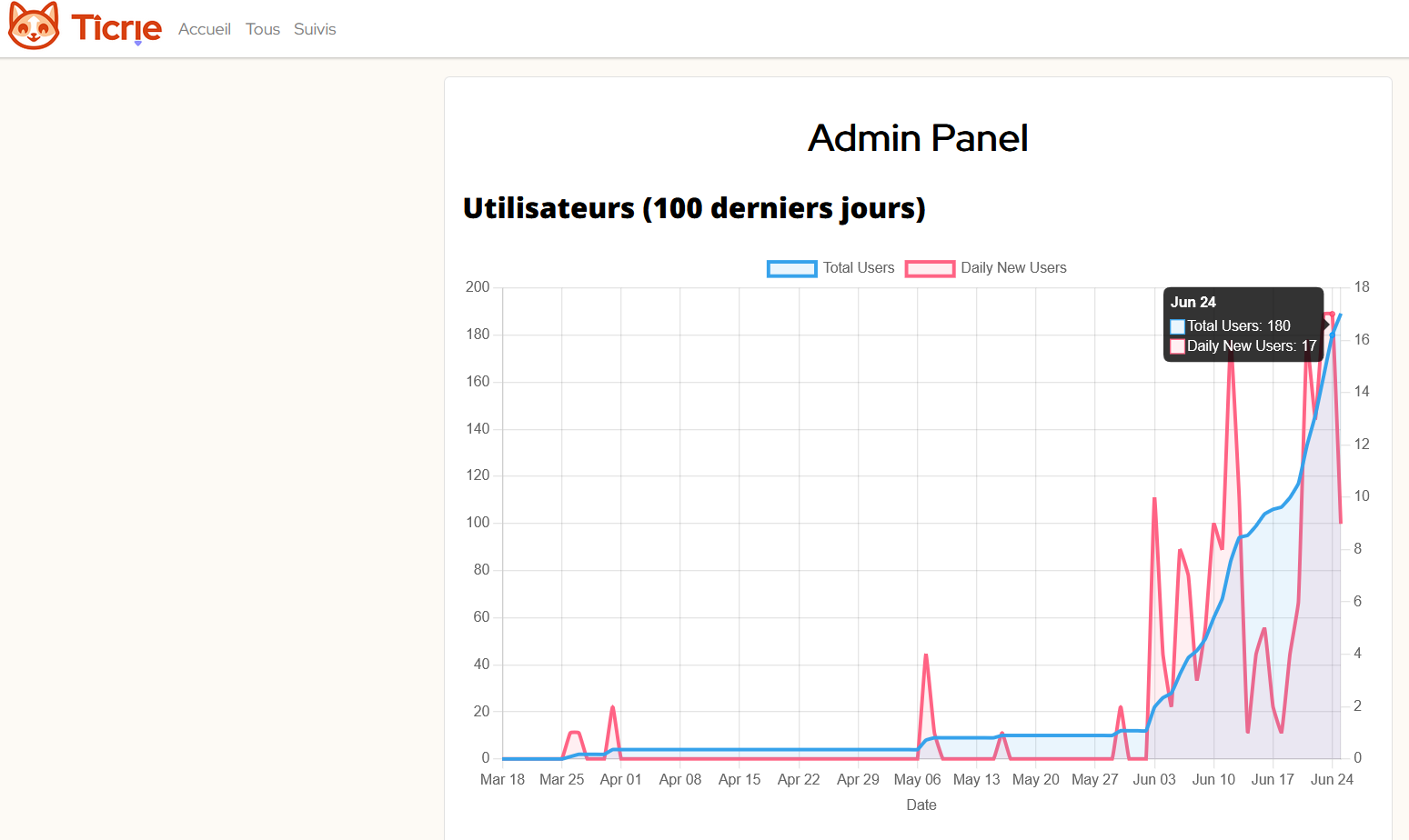1409x840 pixels.
Task: Click the Admin Panel heading
Action: [x=918, y=138]
